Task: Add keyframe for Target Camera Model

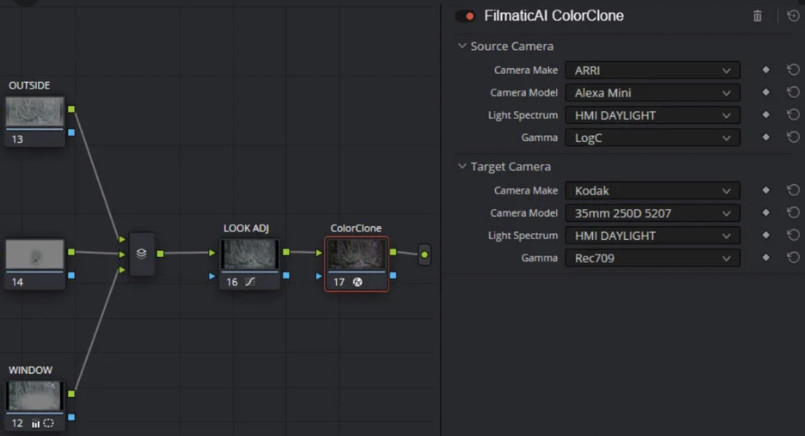Action: (x=765, y=213)
